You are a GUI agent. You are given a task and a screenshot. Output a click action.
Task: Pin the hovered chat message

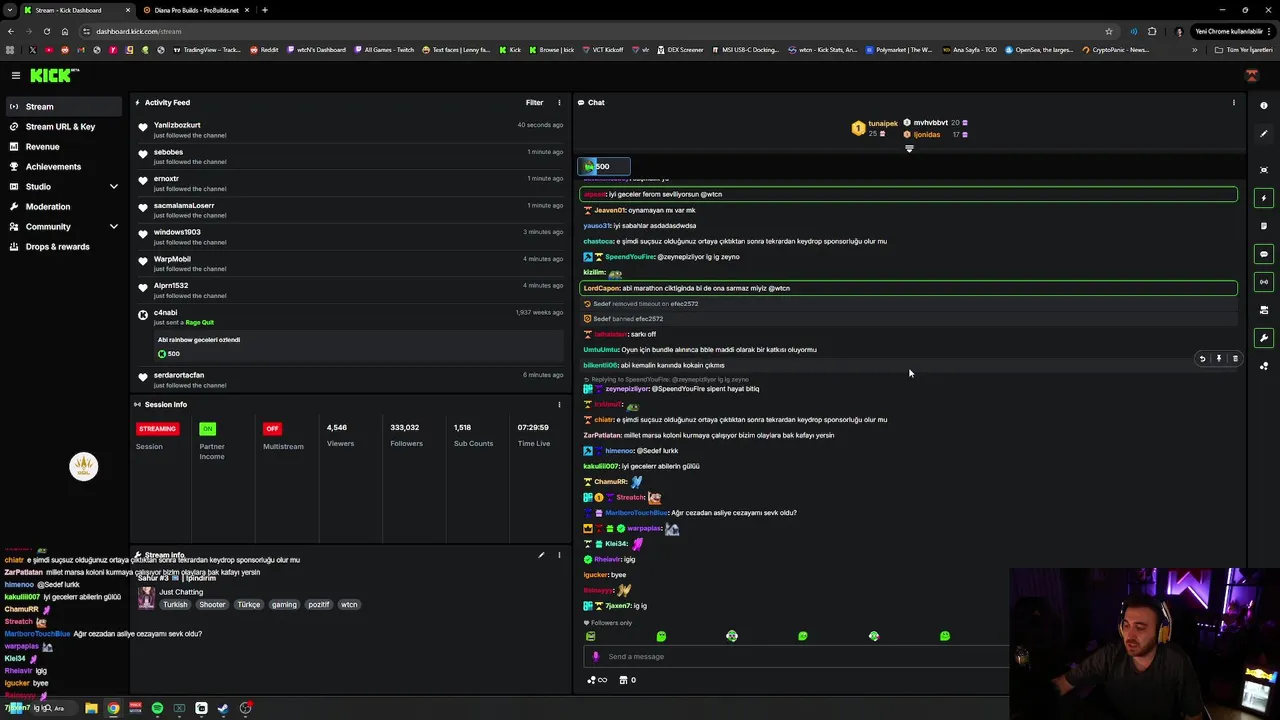click(x=1218, y=358)
